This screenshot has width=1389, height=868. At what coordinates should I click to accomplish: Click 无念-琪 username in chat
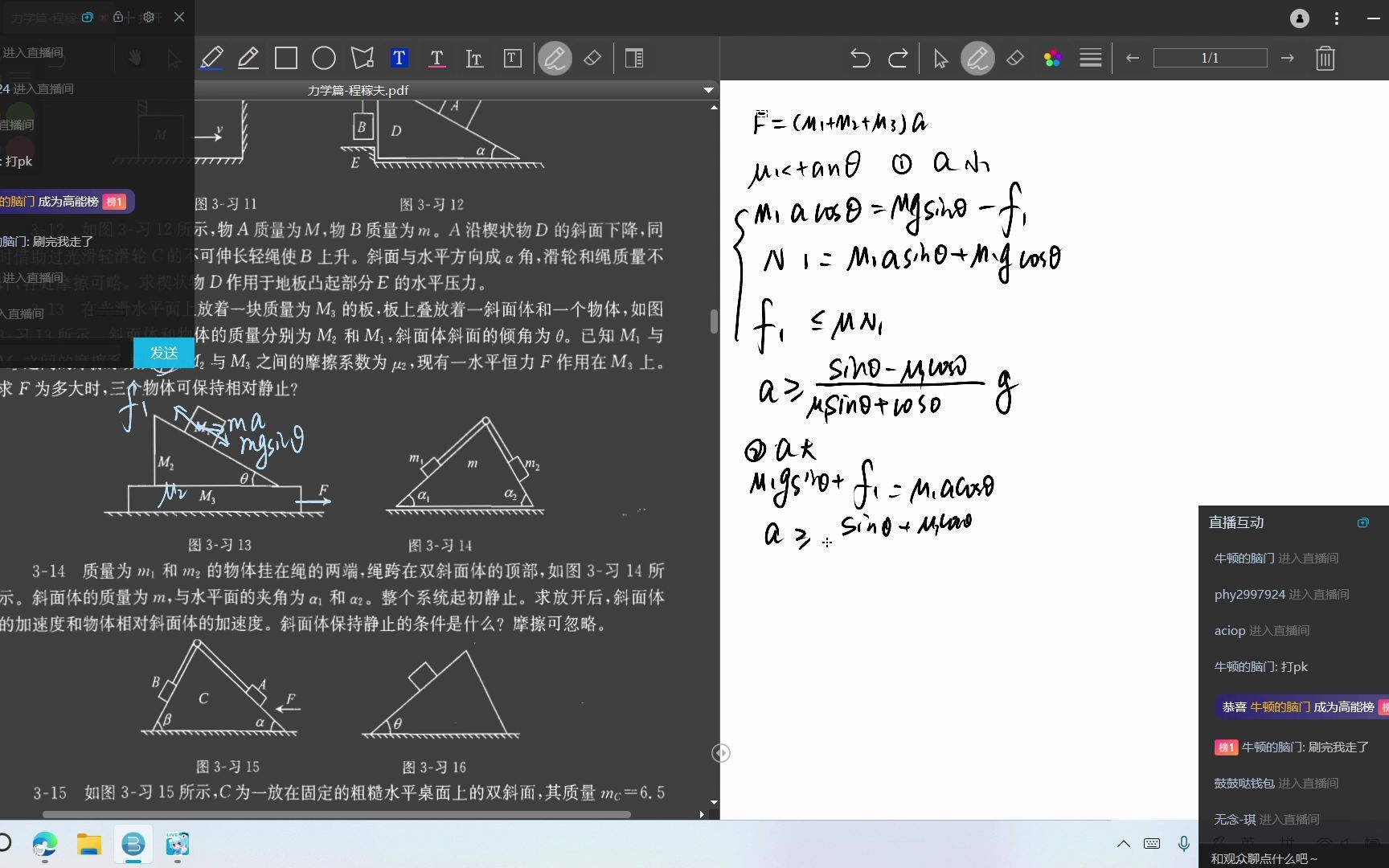(x=1235, y=820)
